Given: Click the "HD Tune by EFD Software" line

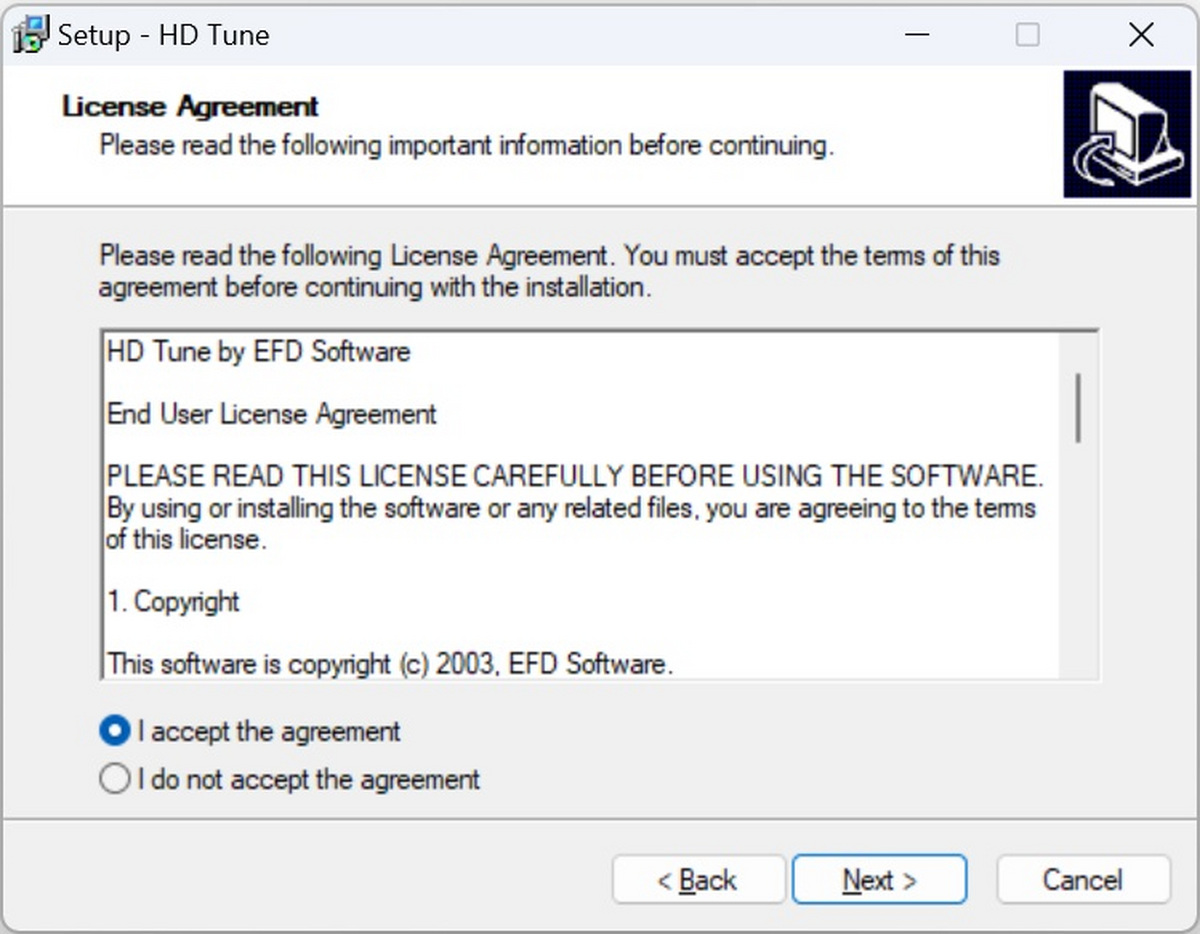Looking at the screenshot, I should pos(258,352).
